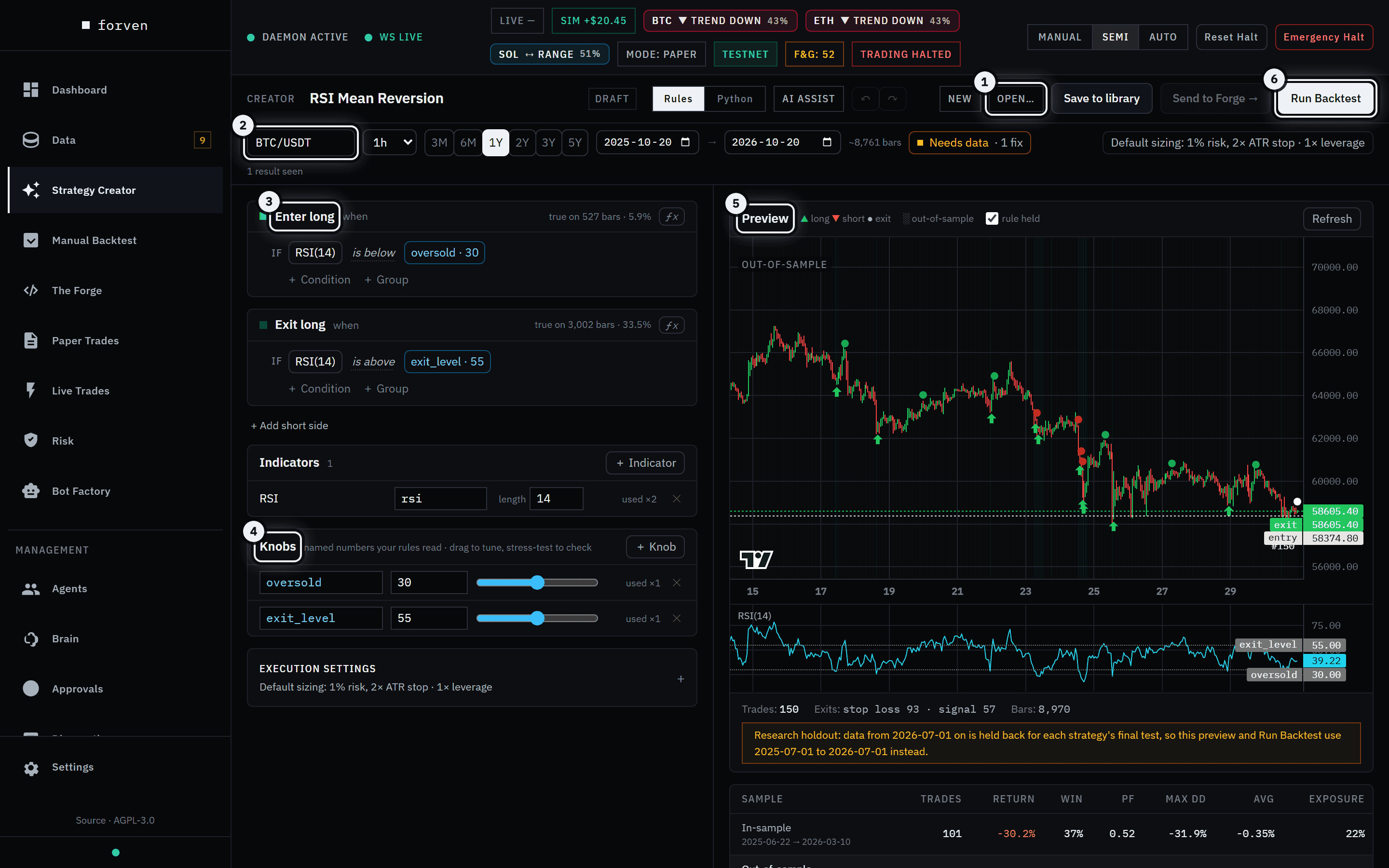
Task: Open the Dashboard sidebar icon
Action: click(x=30, y=90)
